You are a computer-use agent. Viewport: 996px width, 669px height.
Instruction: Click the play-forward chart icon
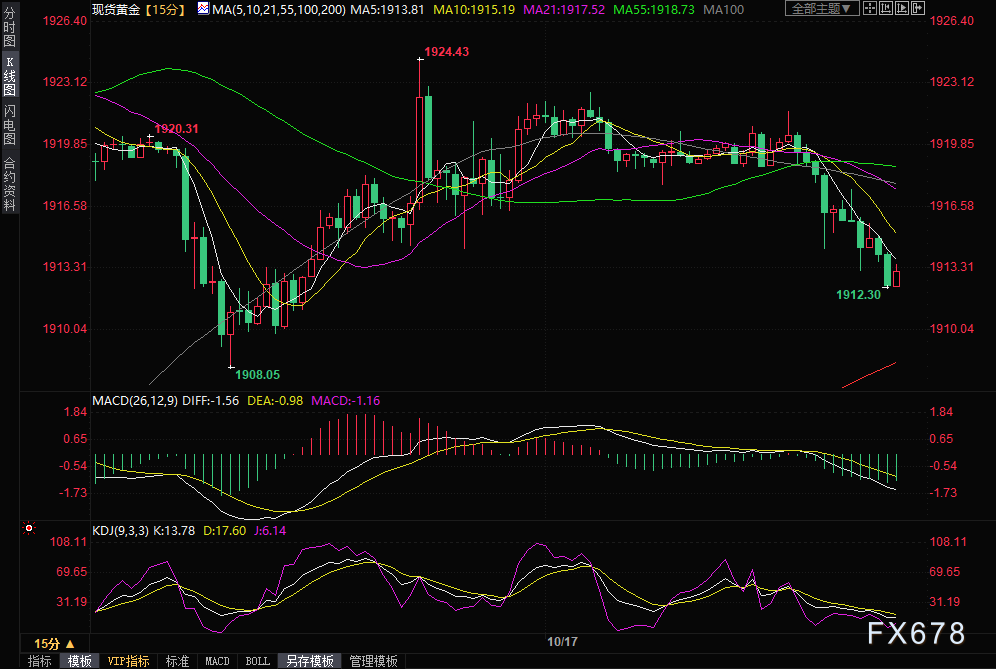[x=902, y=8]
